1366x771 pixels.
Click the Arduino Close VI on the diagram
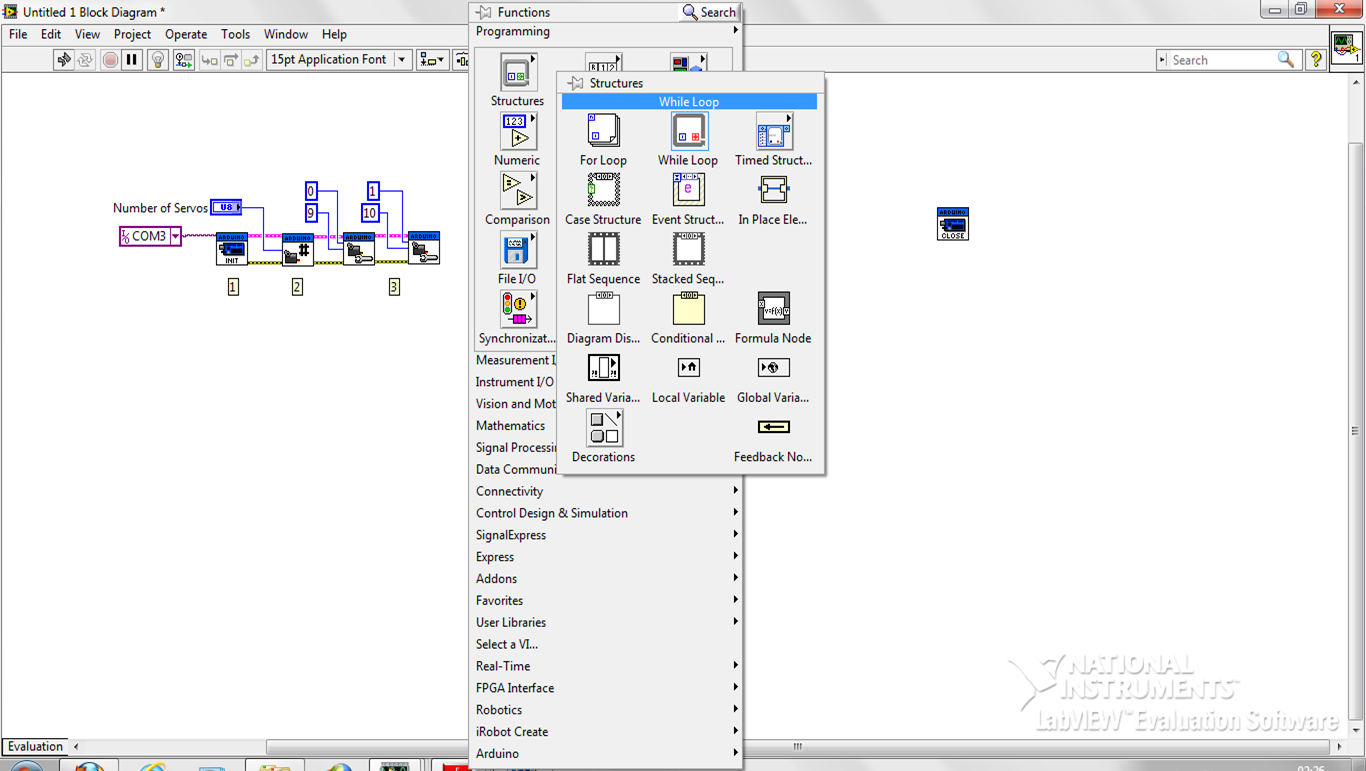tap(952, 223)
